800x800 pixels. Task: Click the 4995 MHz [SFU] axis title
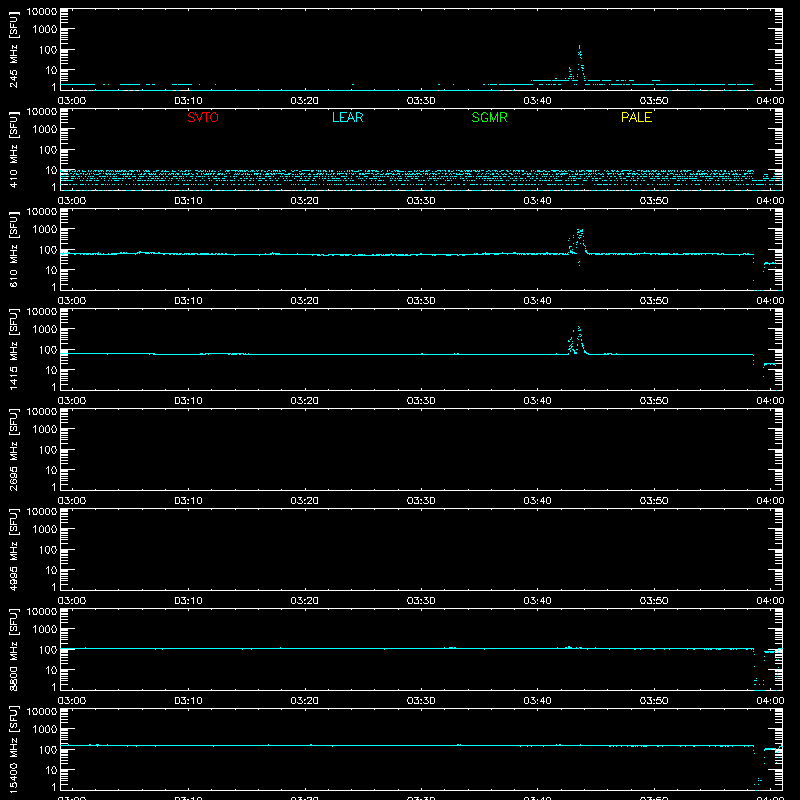click(x=13, y=550)
